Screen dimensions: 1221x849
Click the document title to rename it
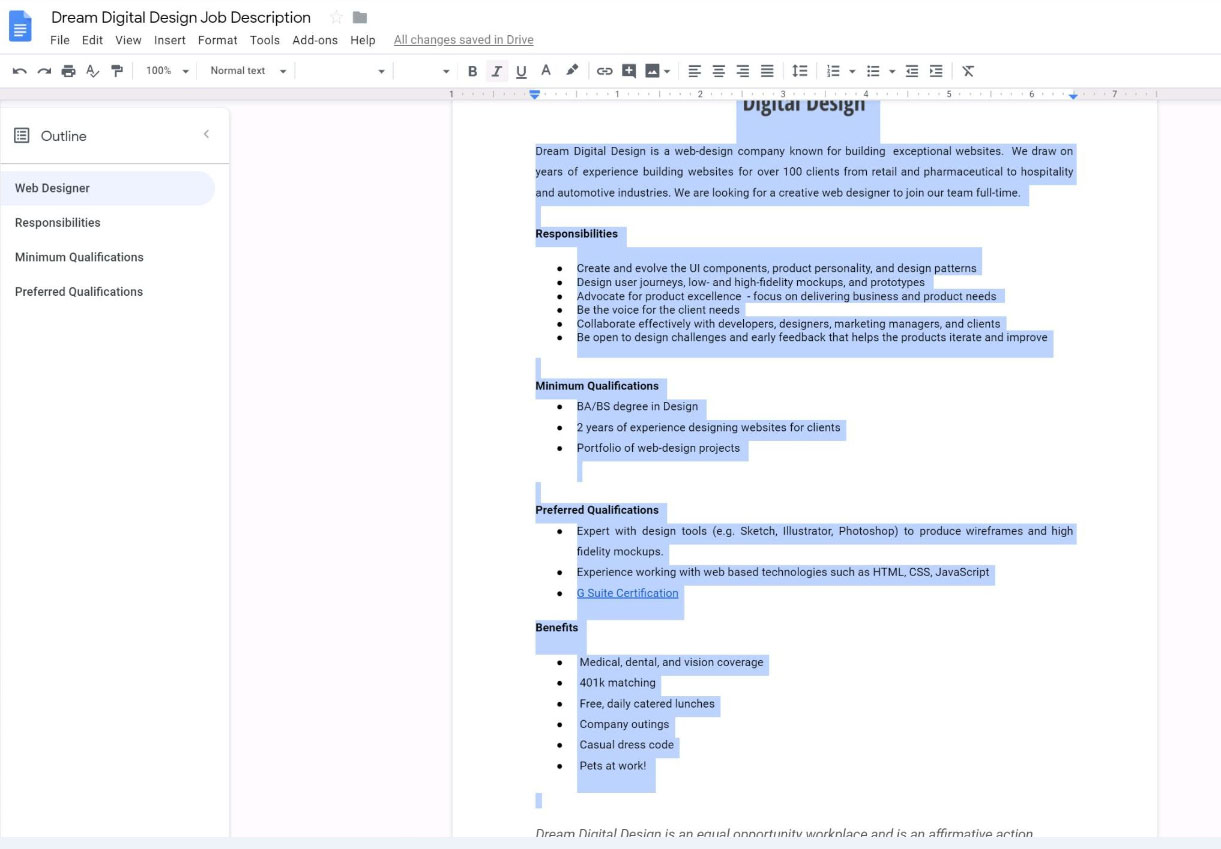[181, 17]
